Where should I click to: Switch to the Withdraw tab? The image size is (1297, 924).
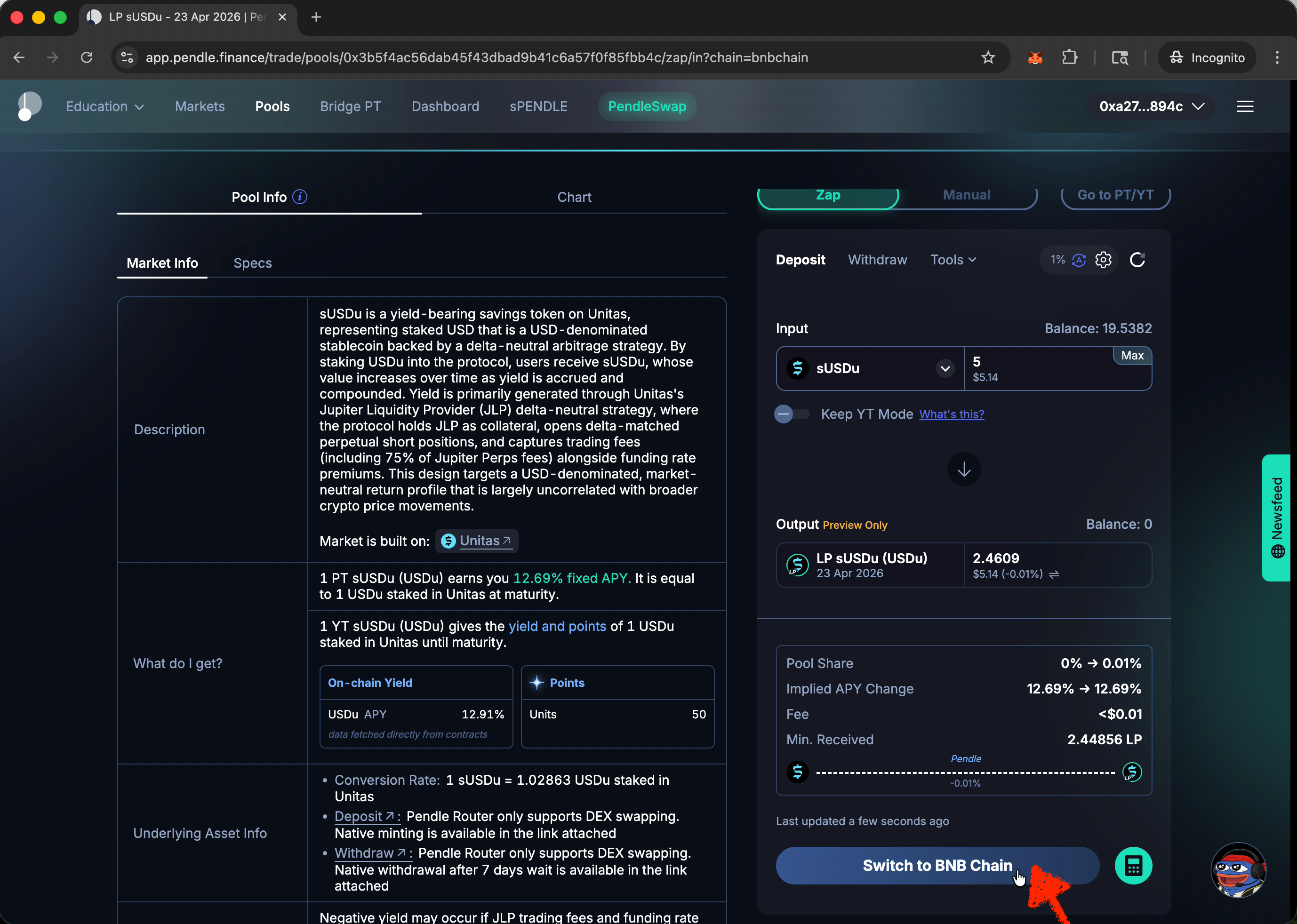tap(877, 260)
